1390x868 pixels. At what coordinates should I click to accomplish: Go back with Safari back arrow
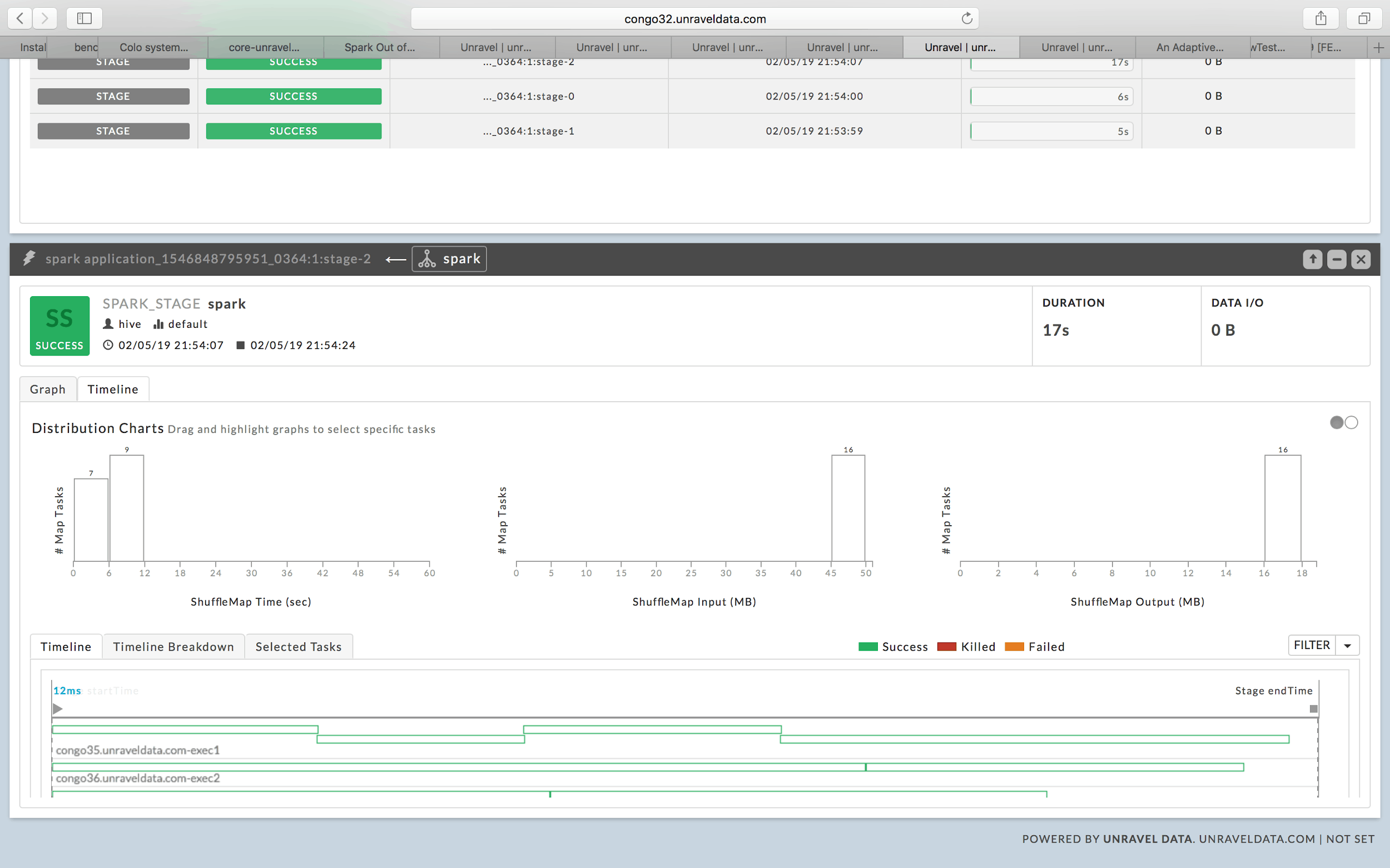coord(20,18)
